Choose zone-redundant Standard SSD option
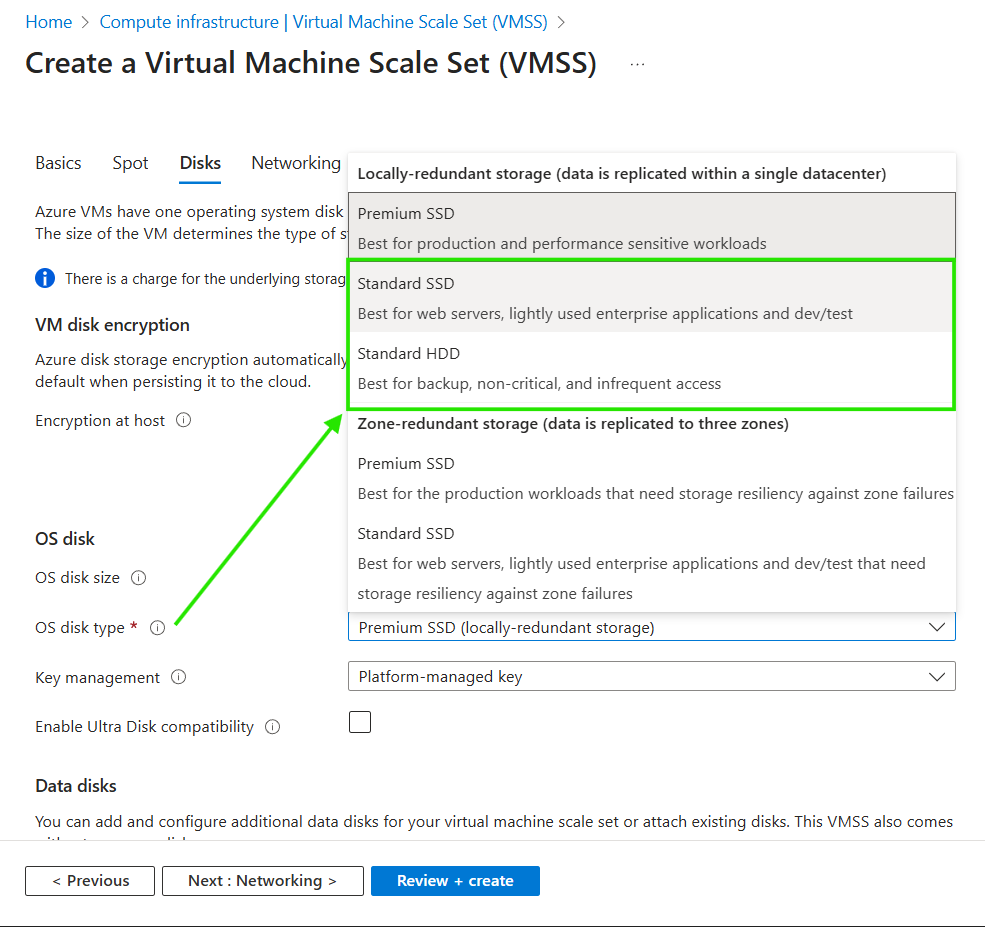This screenshot has height=927, width=985. click(651, 563)
